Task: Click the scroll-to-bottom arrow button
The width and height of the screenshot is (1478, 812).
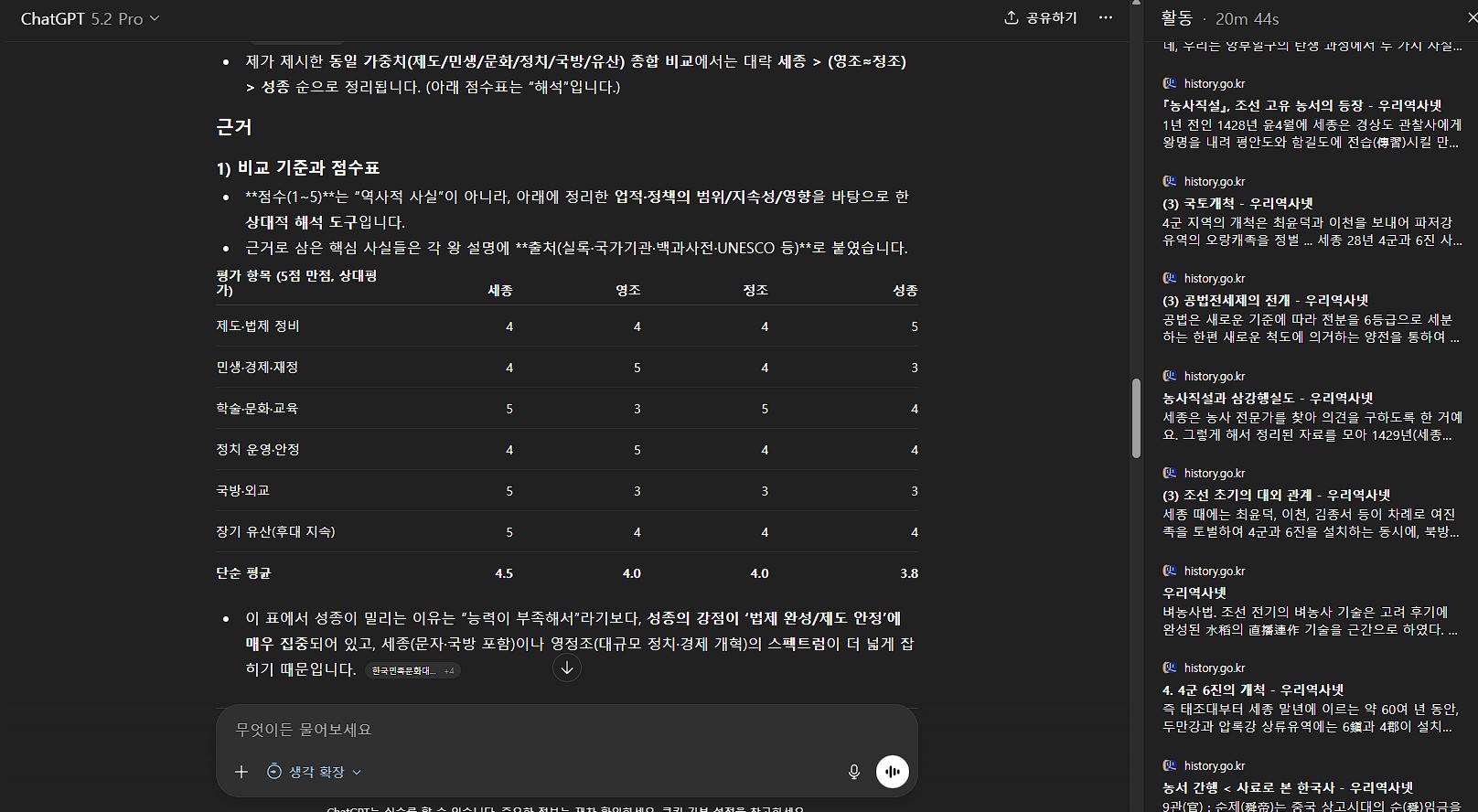Action: point(567,668)
